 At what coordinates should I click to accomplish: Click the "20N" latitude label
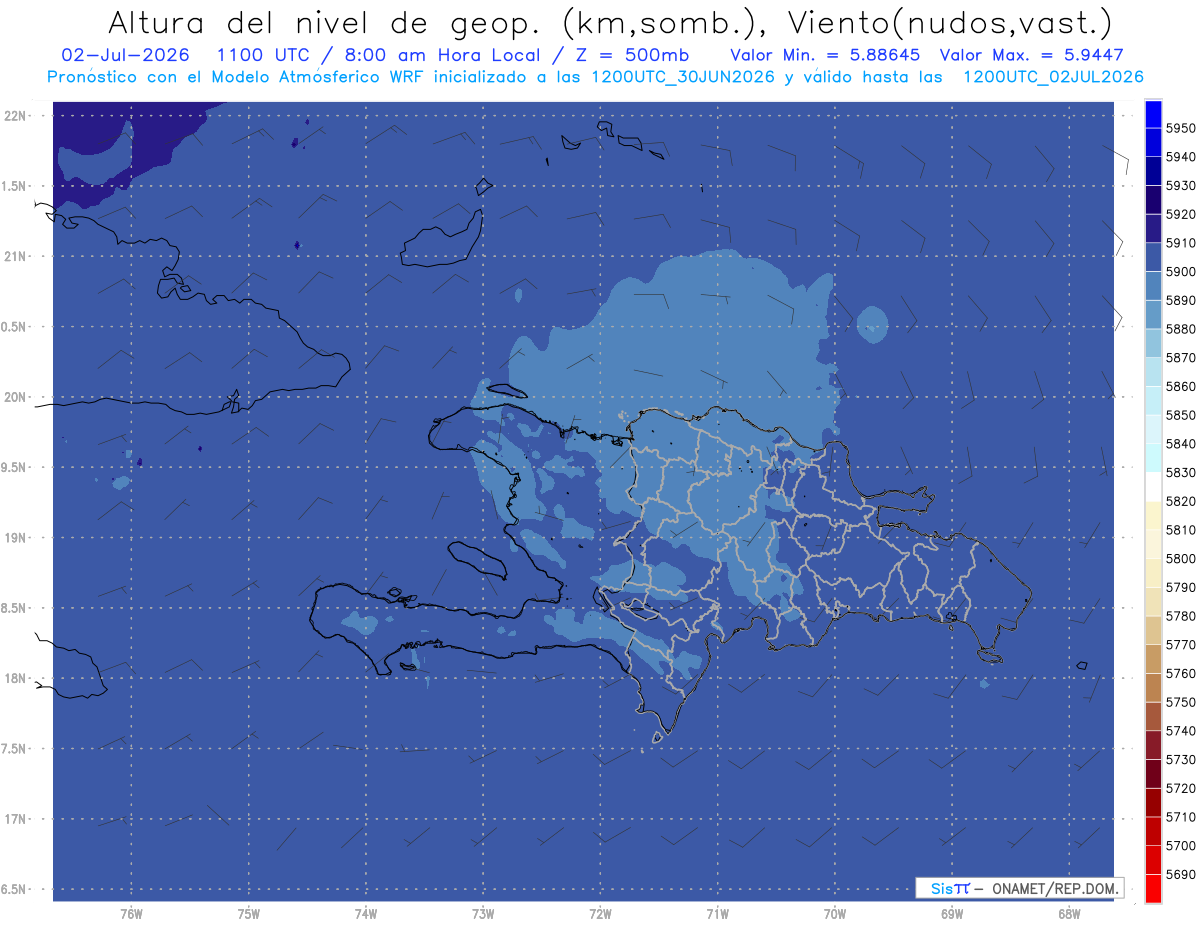(15, 397)
